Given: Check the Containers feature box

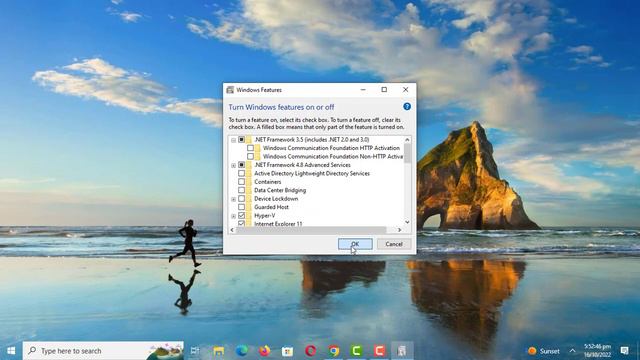Looking at the screenshot, I should (x=241, y=182).
